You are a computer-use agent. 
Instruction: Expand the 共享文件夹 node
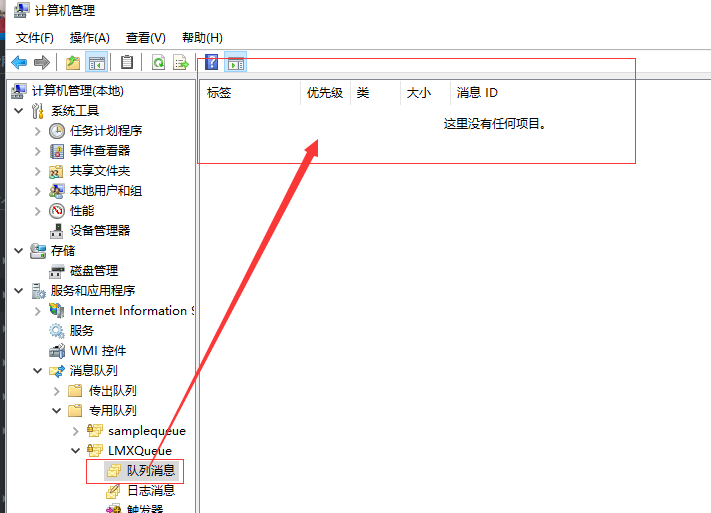[38, 171]
